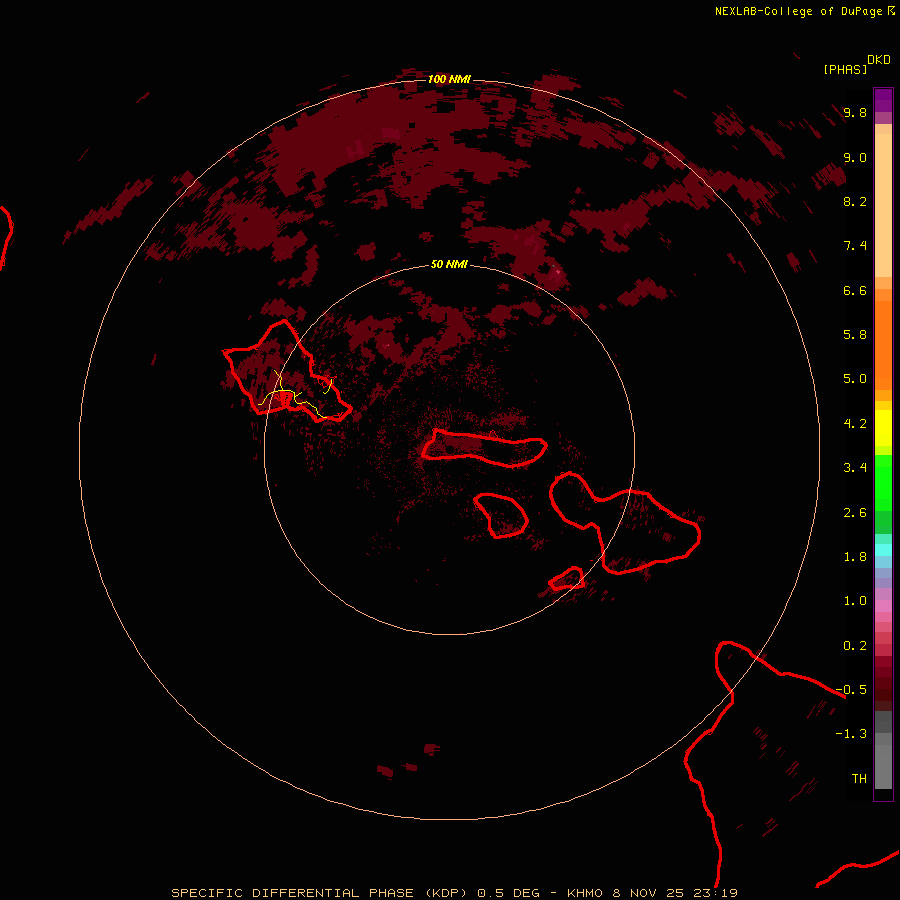Click the cyan legend band near 1.8
Viewport: 900px width, 900px height.
(883, 550)
